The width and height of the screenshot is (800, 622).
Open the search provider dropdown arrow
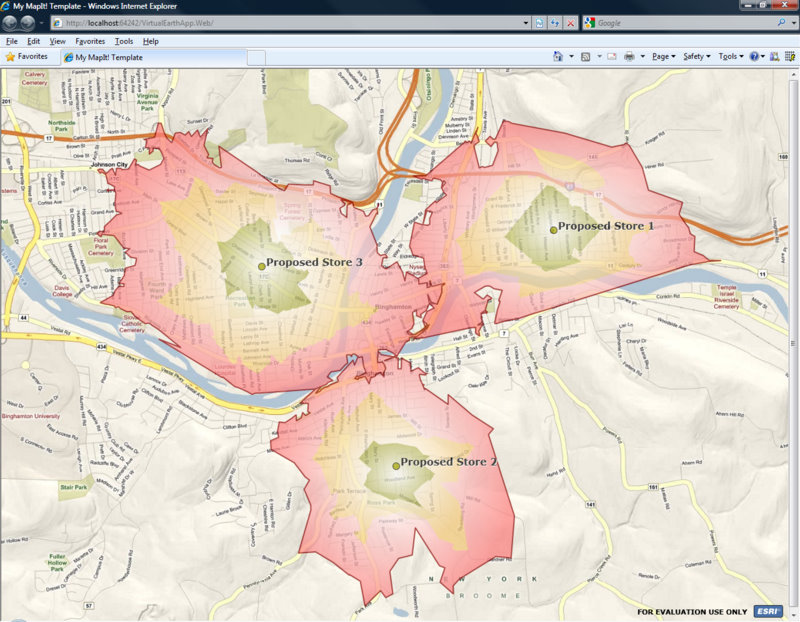coord(793,23)
